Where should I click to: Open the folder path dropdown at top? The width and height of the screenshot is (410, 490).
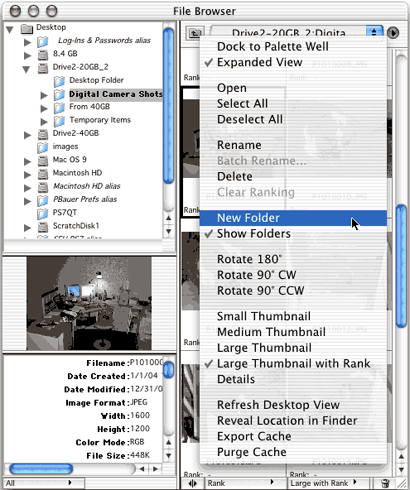point(297,32)
